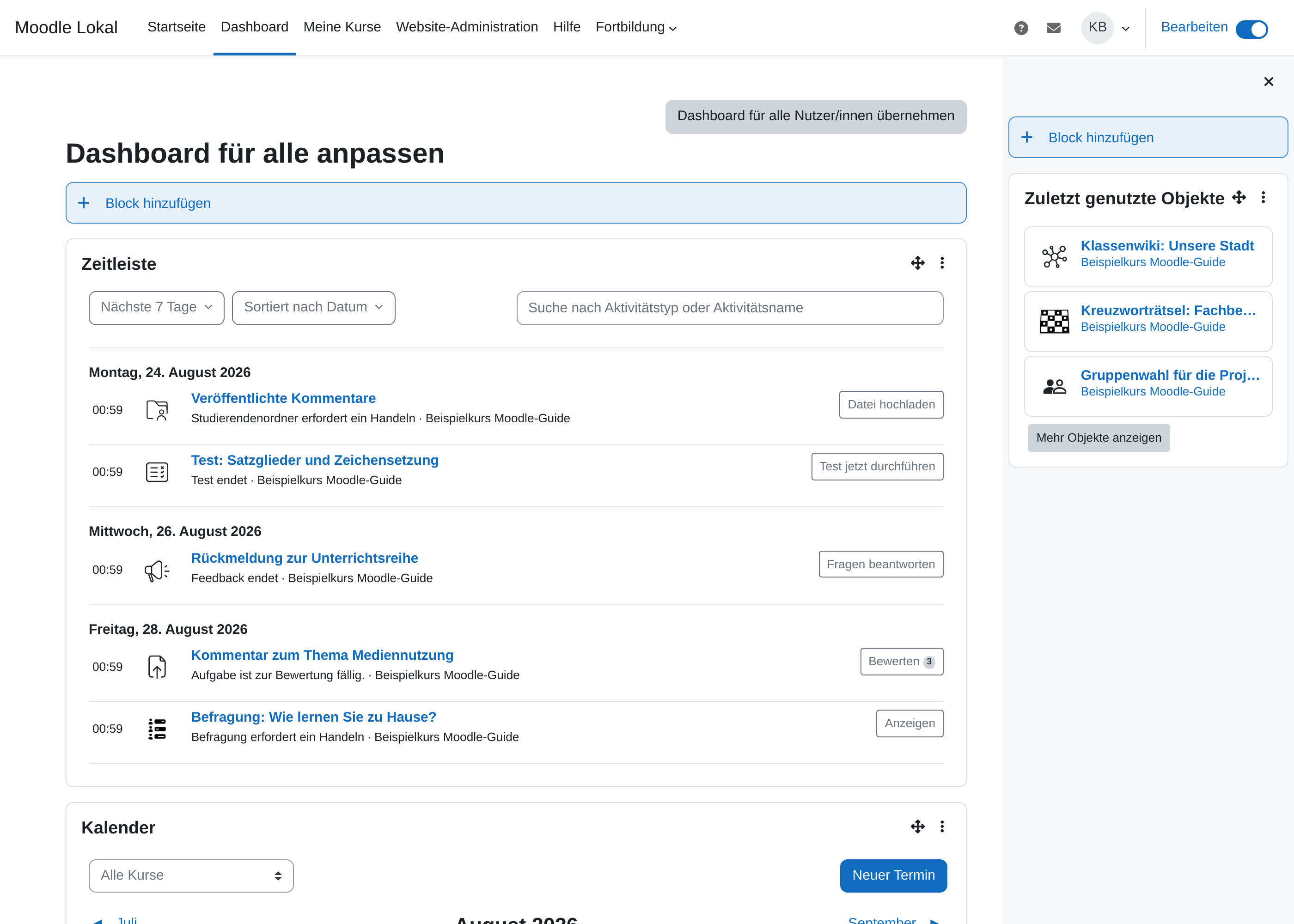Open the Kalender block actions menu
The height and width of the screenshot is (924, 1294).
tap(942, 826)
